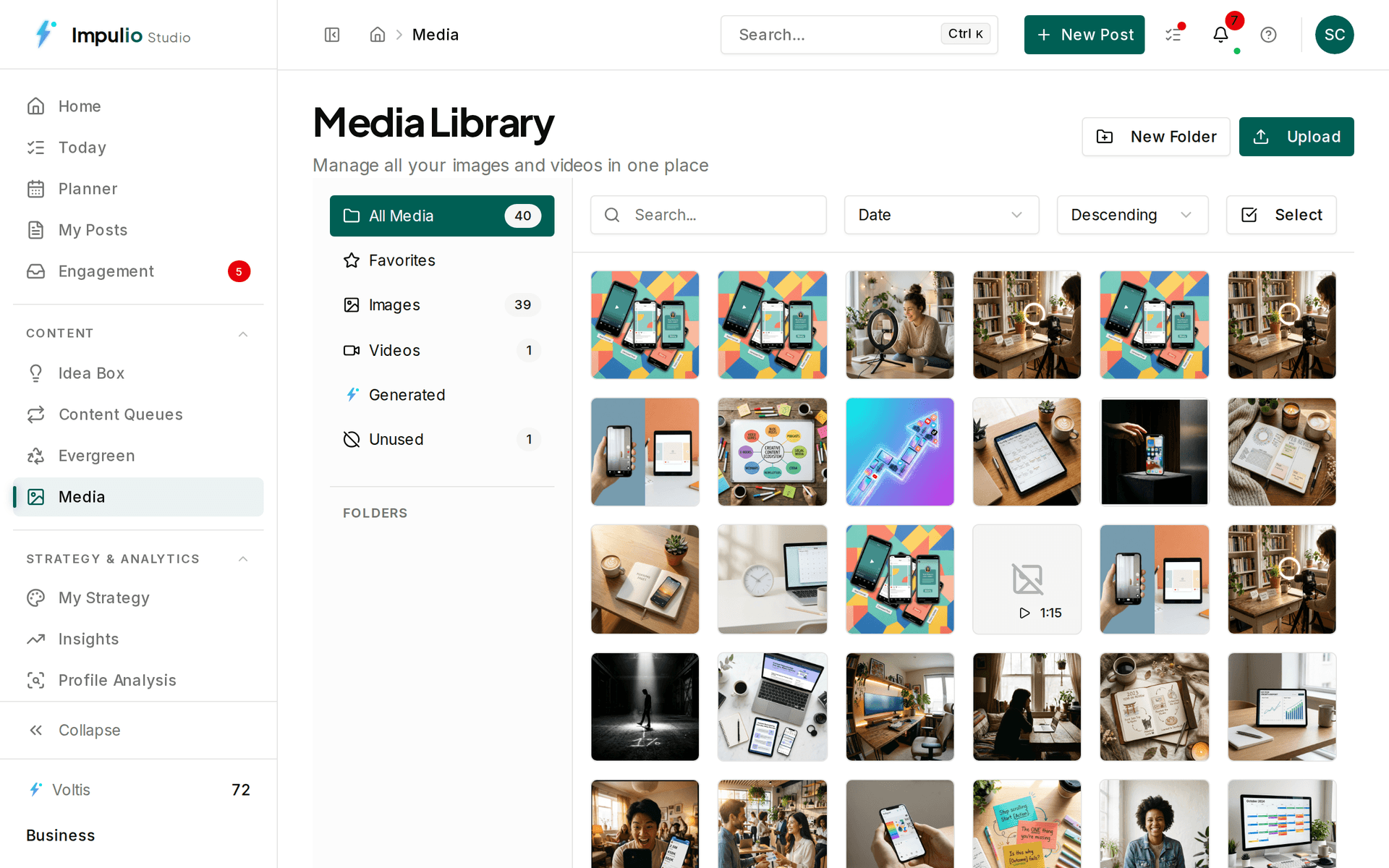This screenshot has width=1389, height=868.
Task: Click the All Media count badge 40
Action: pyautogui.click(x=523, y=216)
